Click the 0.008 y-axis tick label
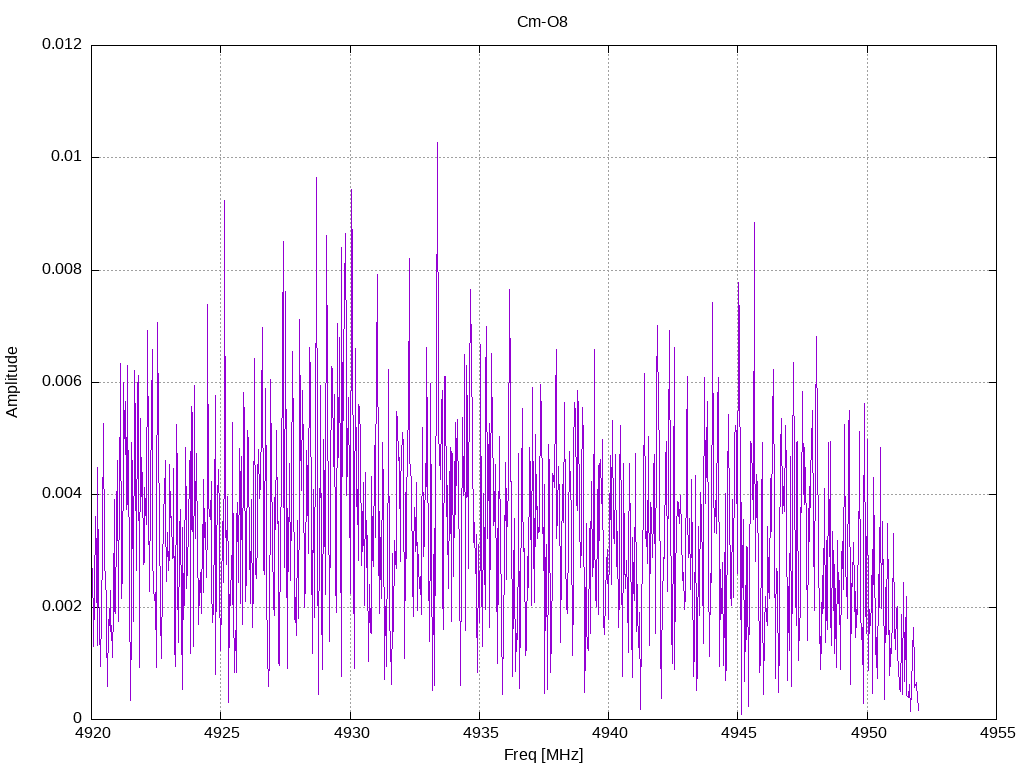 pos(62,269)
